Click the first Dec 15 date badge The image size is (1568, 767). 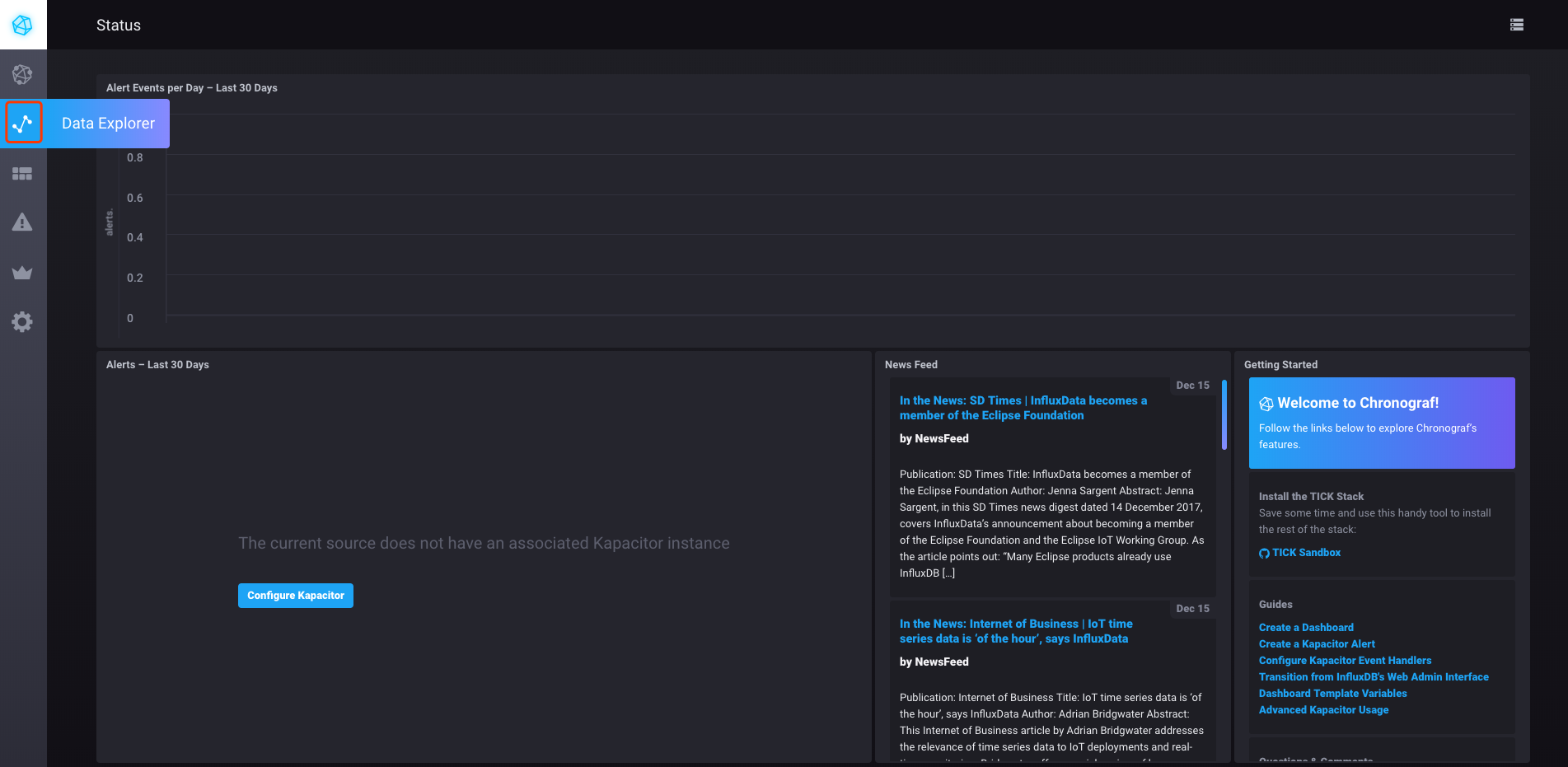pyautogui.click(x=1192, y=386)
